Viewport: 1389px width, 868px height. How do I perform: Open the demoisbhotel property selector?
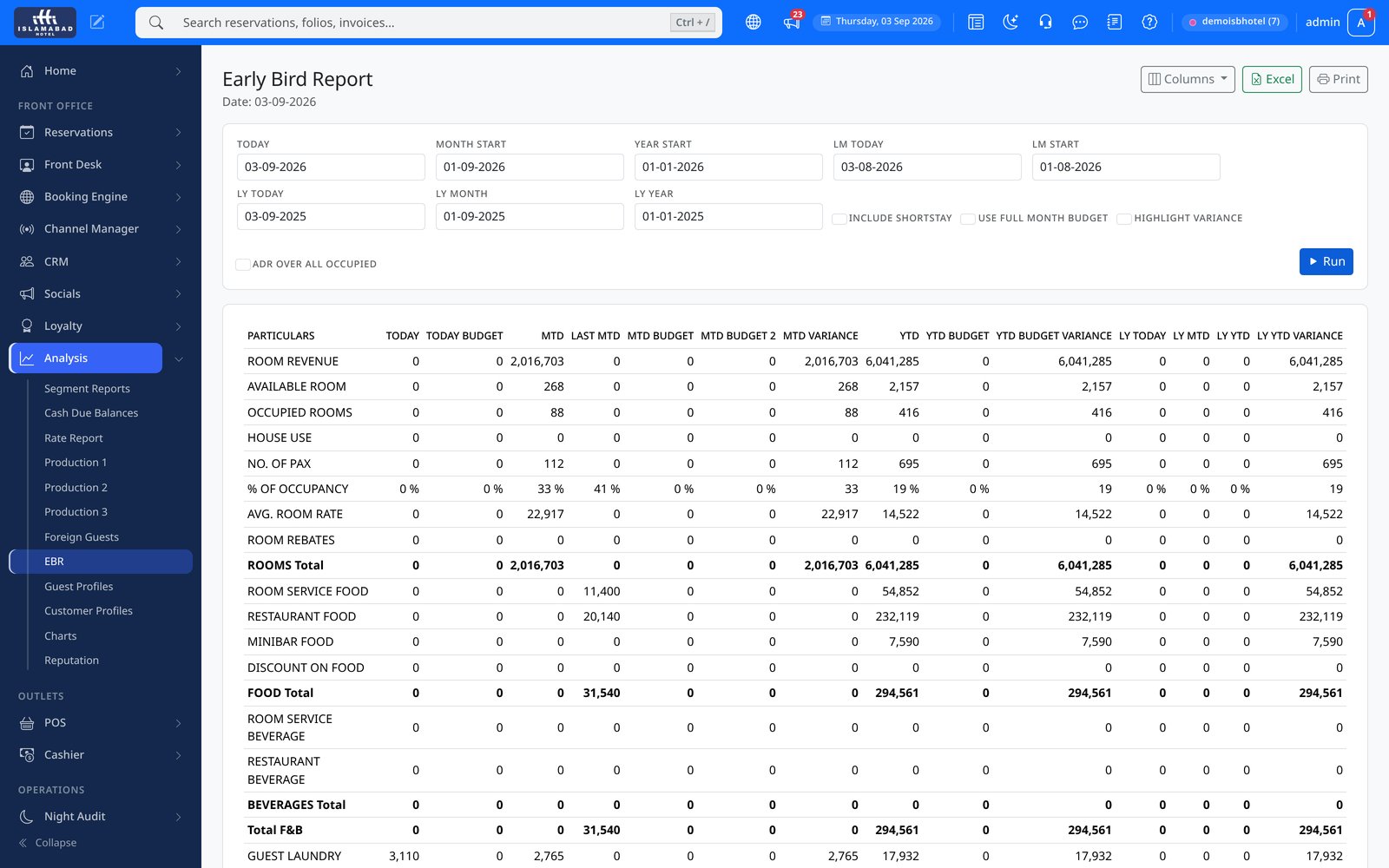[x=1234, y=22]
